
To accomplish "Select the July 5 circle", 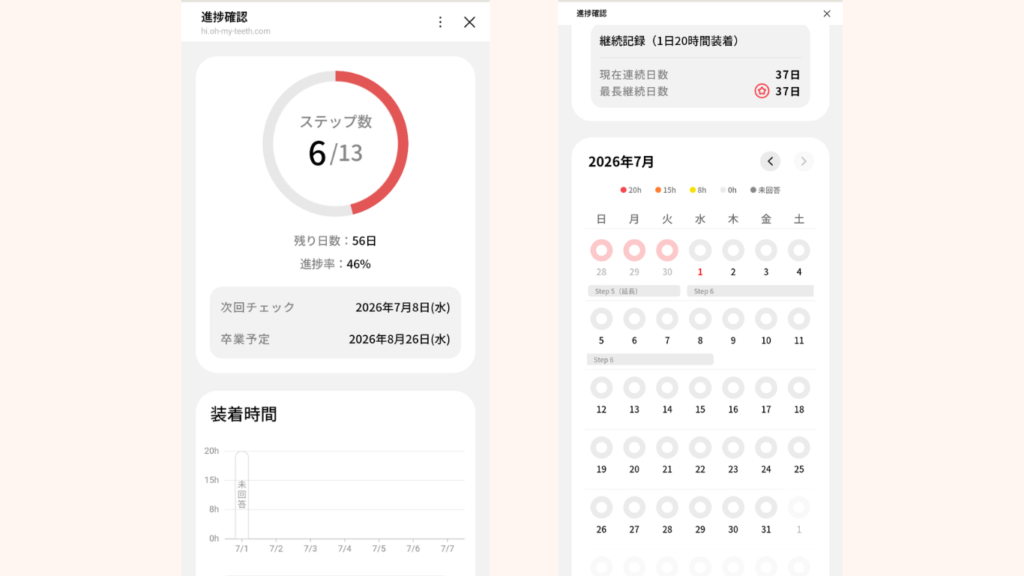I will 601,319.
